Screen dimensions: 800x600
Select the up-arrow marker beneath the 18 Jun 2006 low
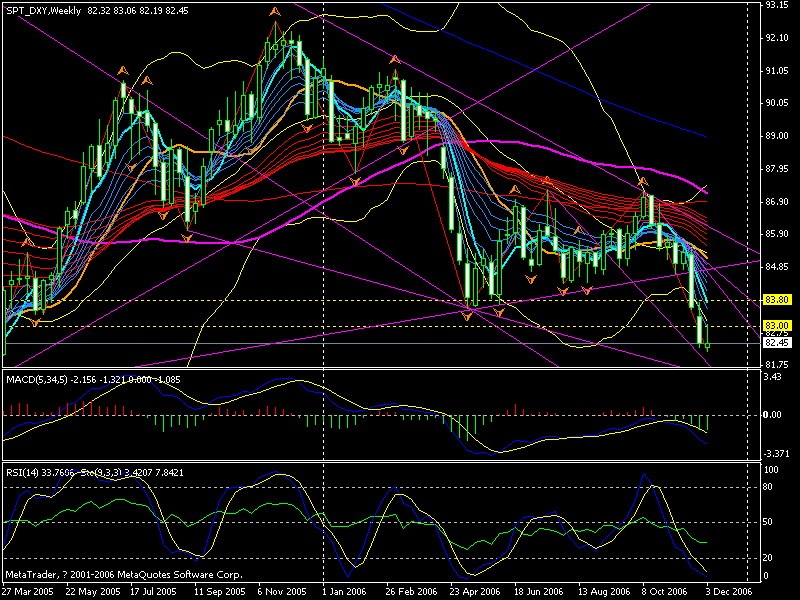564,290
